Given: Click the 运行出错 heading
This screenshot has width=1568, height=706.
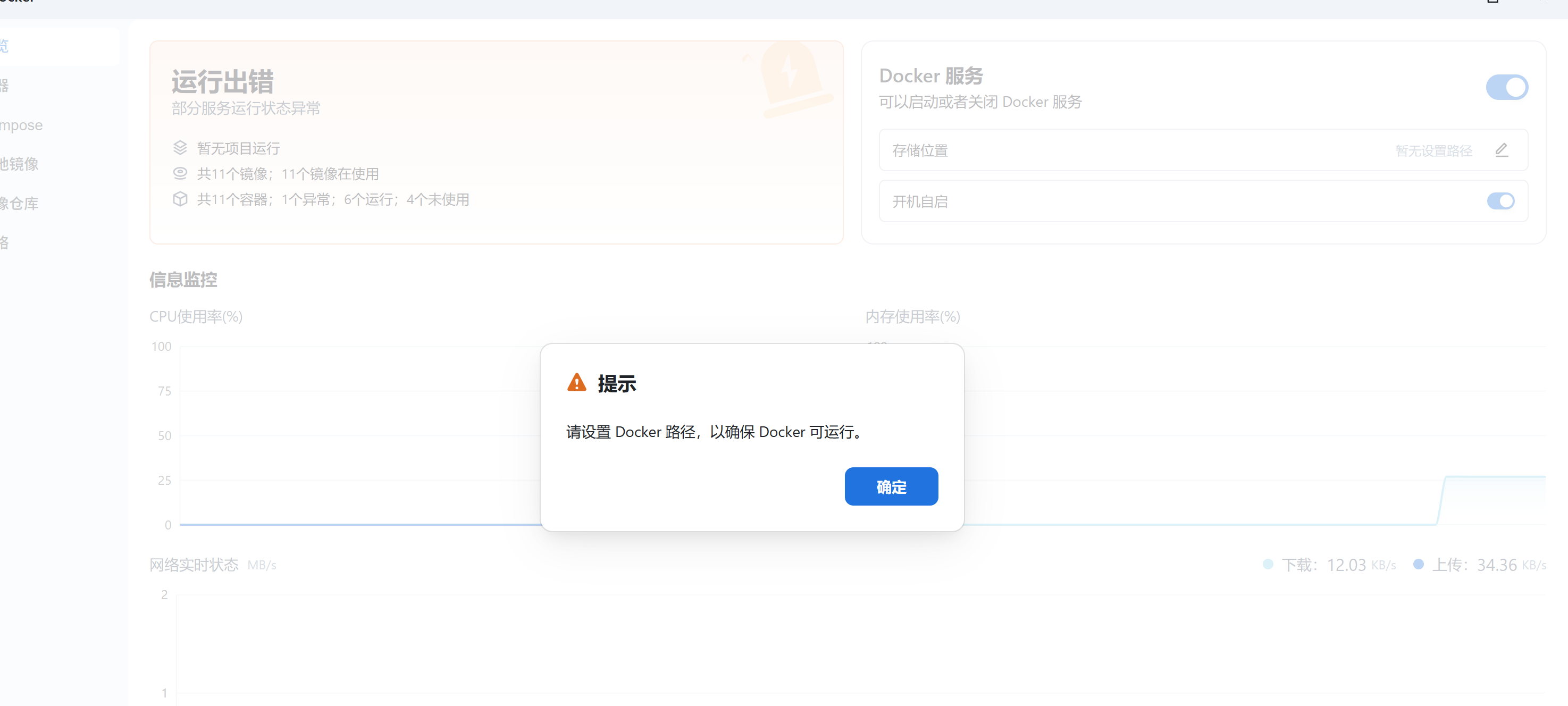Looking at the screenshot, I should point(223,81).
